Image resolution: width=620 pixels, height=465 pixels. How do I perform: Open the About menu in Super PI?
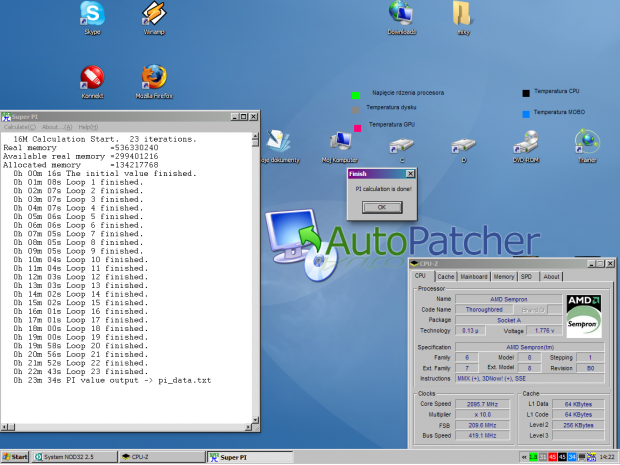[x=57, y=127]
